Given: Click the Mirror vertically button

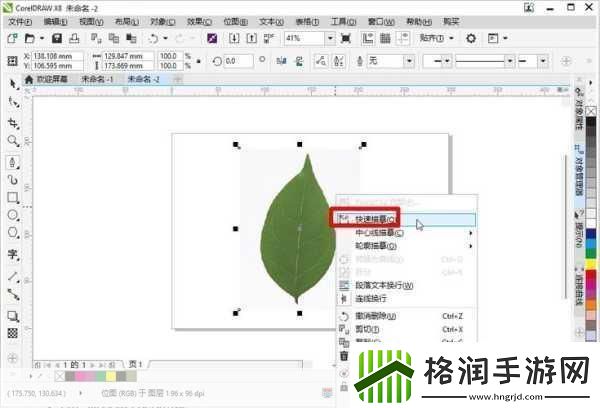Looking at the screenshot, I should 299,61.
